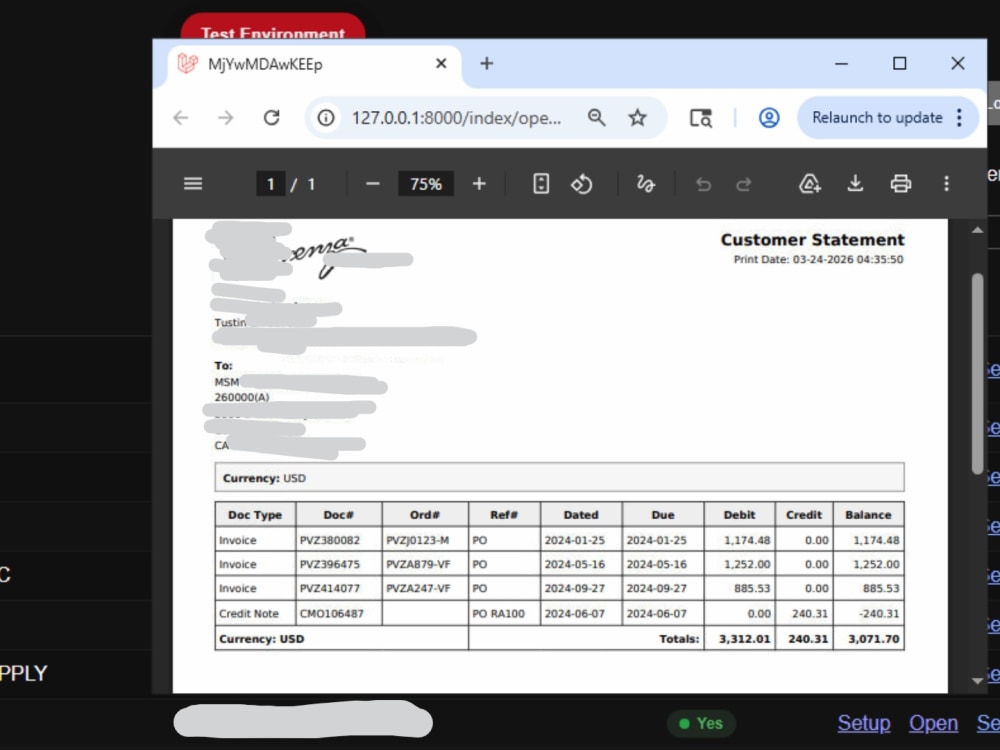Rotate the PDF counterclockwise
This screenshot has width=1000, height=750.
tap(581, 184)
